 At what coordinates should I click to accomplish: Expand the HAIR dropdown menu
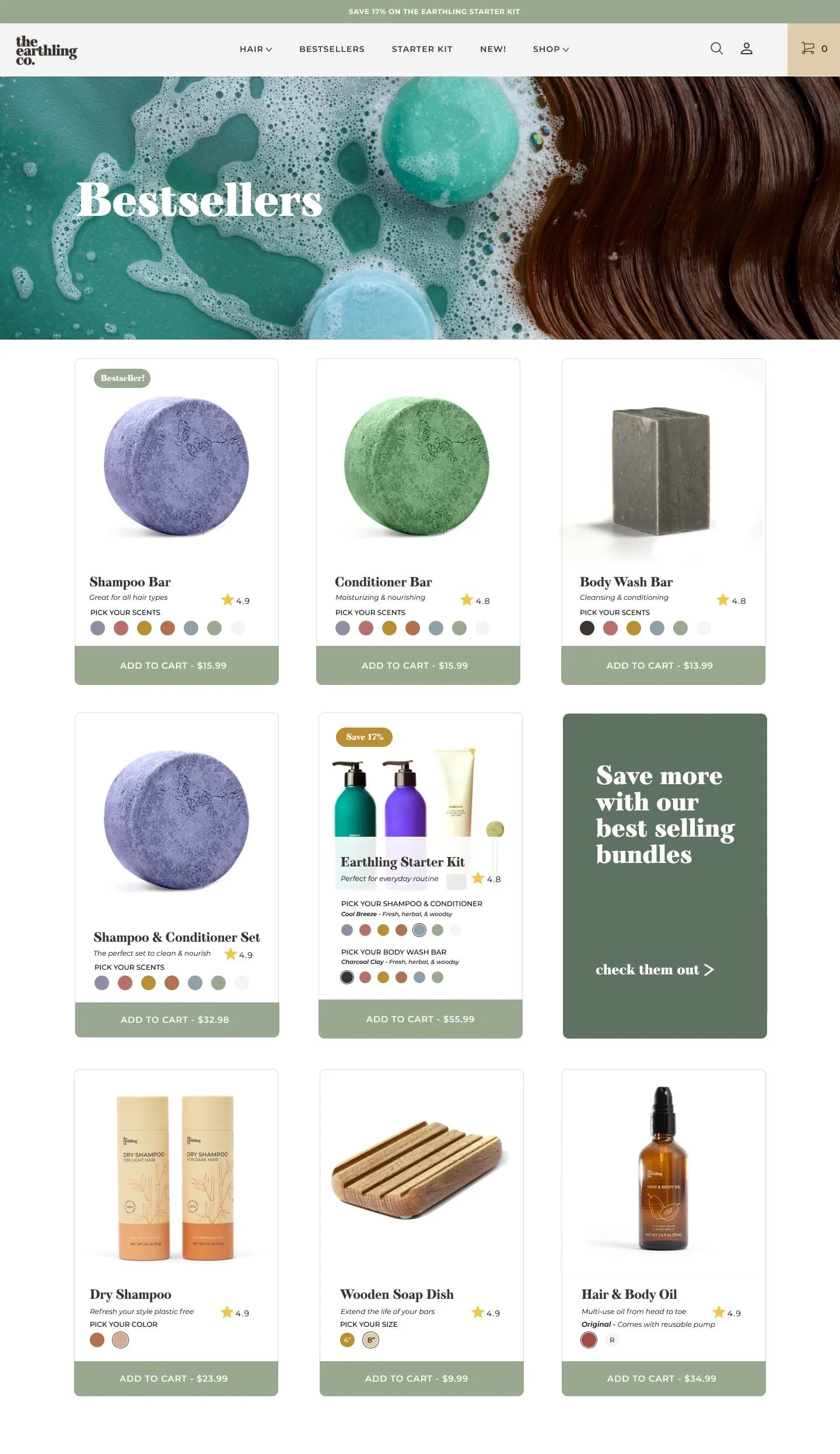tap(256, 49)
